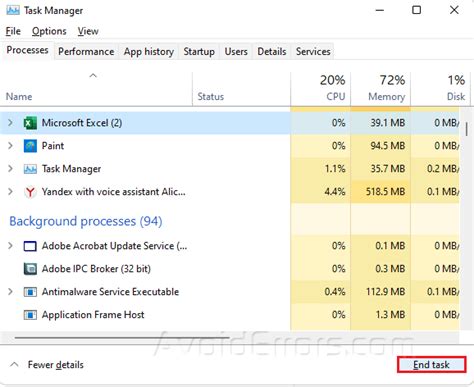The height and width of the screenshot is (387, 474).
Task: Click the Microsoft Excel app icon
Action: tap(30, 123)
